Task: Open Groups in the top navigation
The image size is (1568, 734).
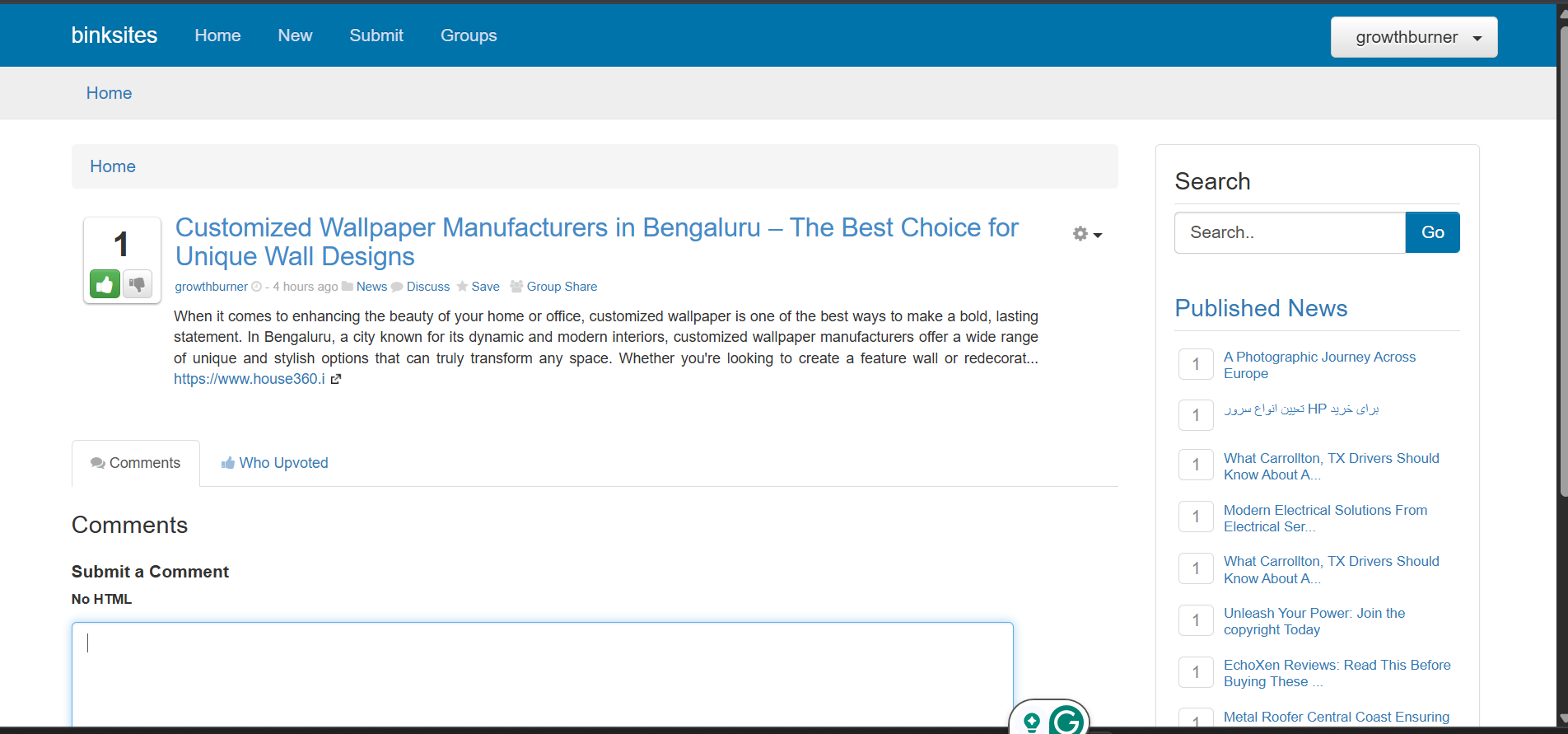Action: [x=469, y=35]
